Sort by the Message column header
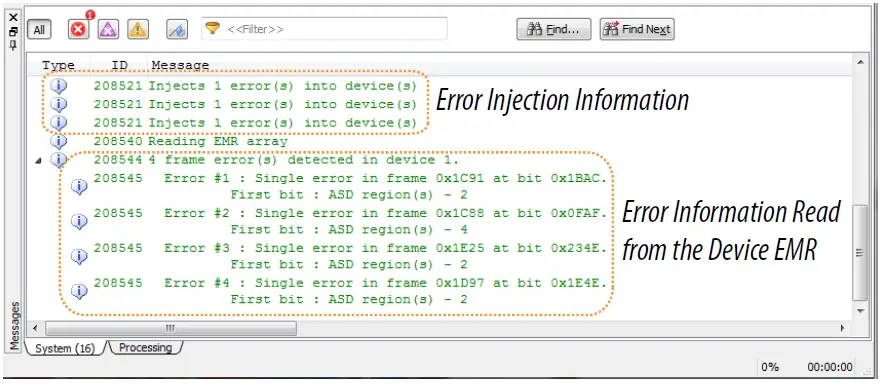The image size is (882, 384). pos(180,65)
